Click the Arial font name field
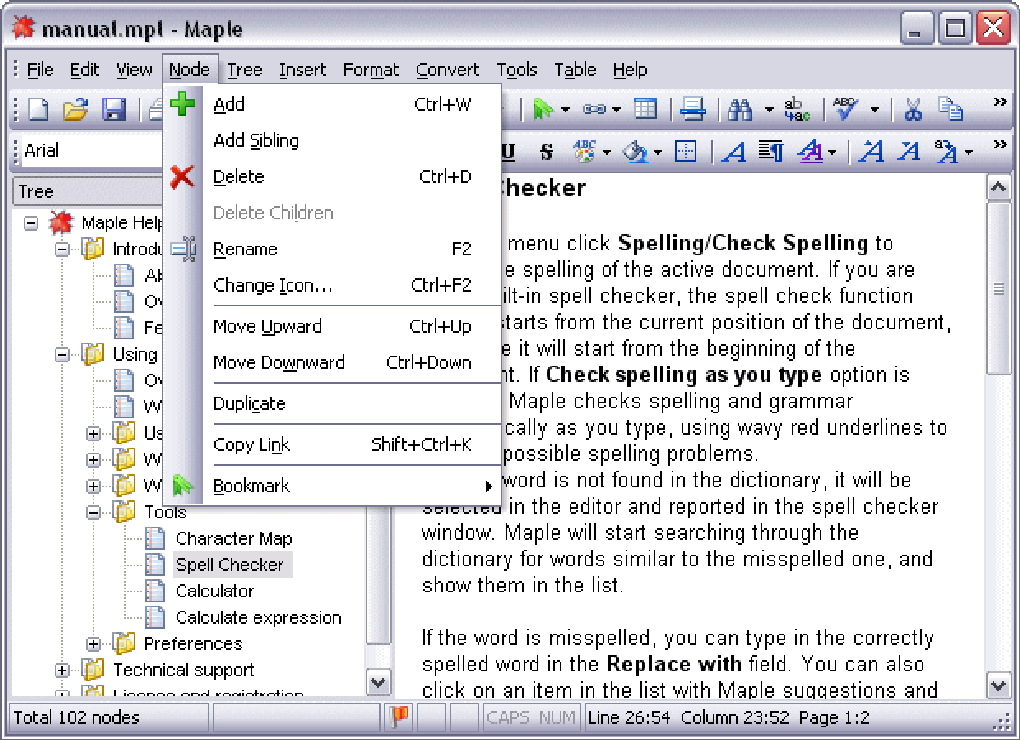The width and height of the screenshot is (1020, 740). click(91, 151)
